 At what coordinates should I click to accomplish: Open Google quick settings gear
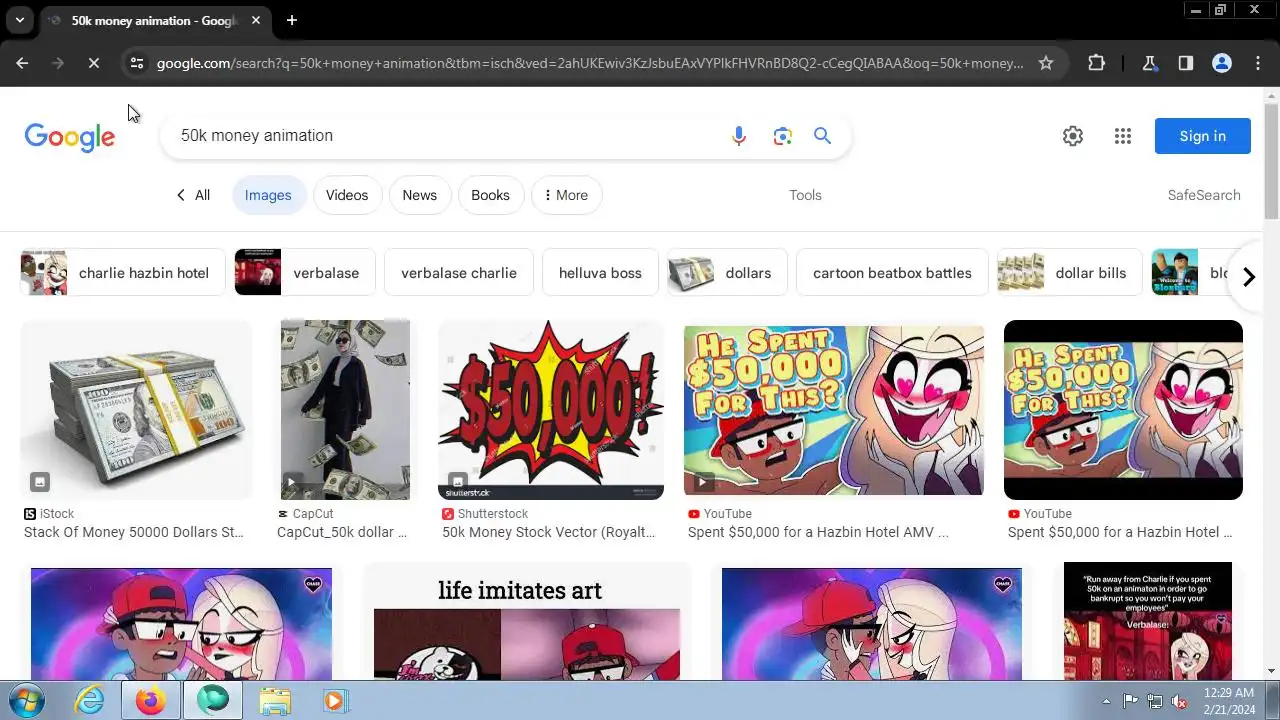point(1073,136)
